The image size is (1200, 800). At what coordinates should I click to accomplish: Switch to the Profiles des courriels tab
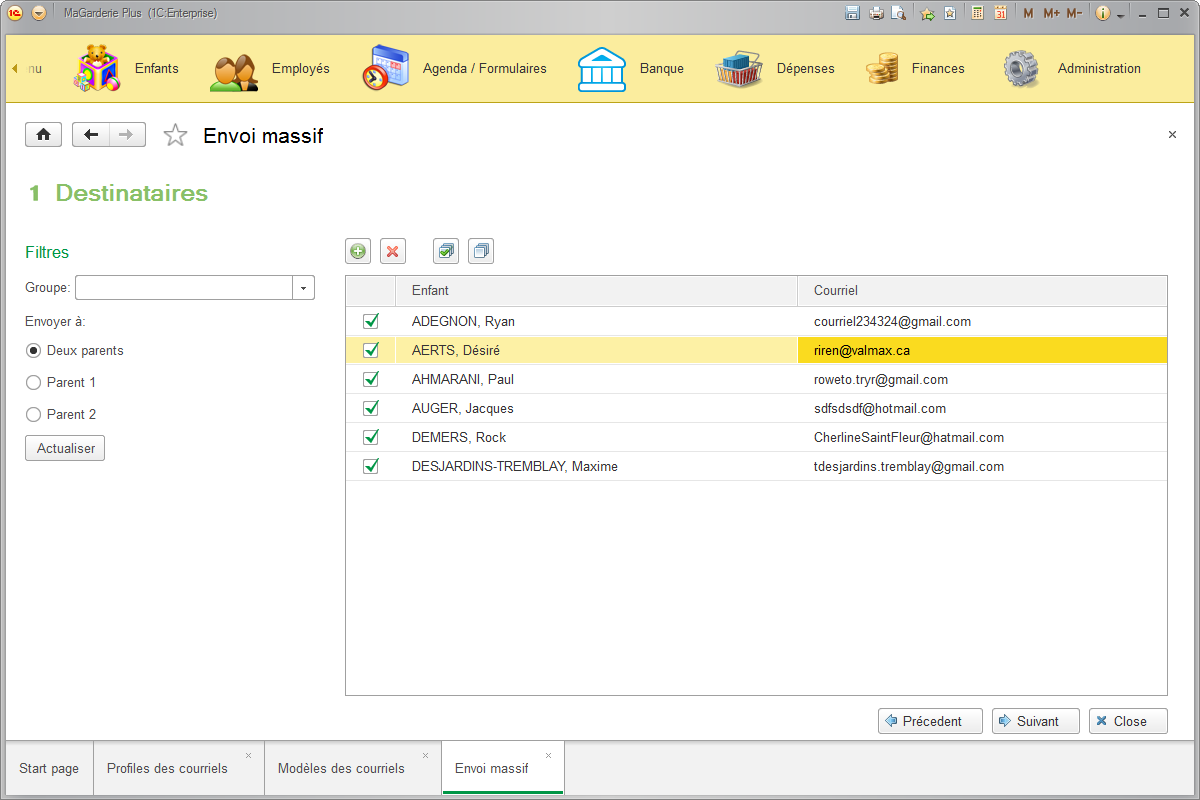[167, 768]
